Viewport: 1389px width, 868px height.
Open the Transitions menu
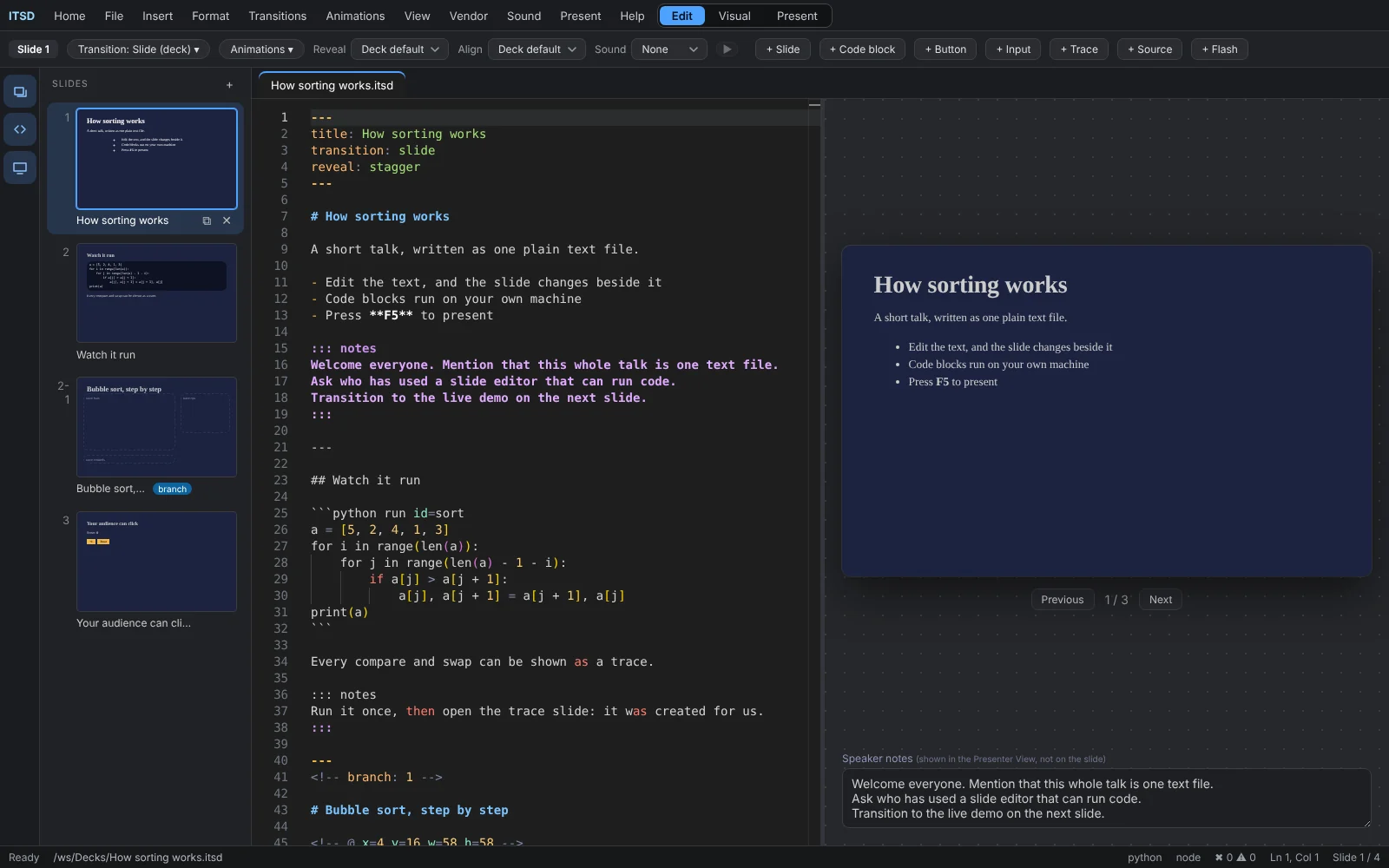pyautogui.click(x=277, y=16)
